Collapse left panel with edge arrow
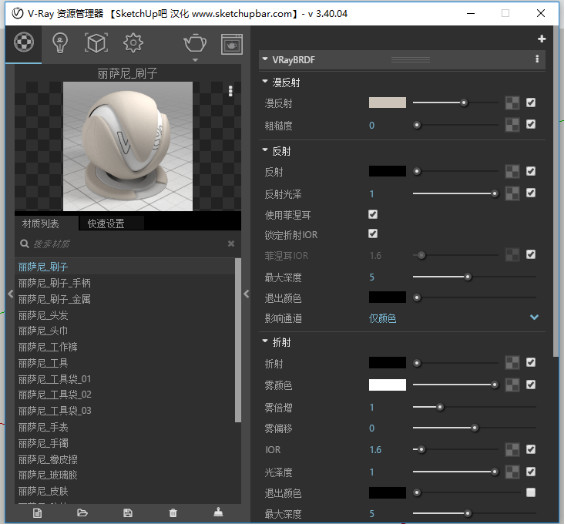Screen dimensions: 565x525 click(x=10, y=294)
